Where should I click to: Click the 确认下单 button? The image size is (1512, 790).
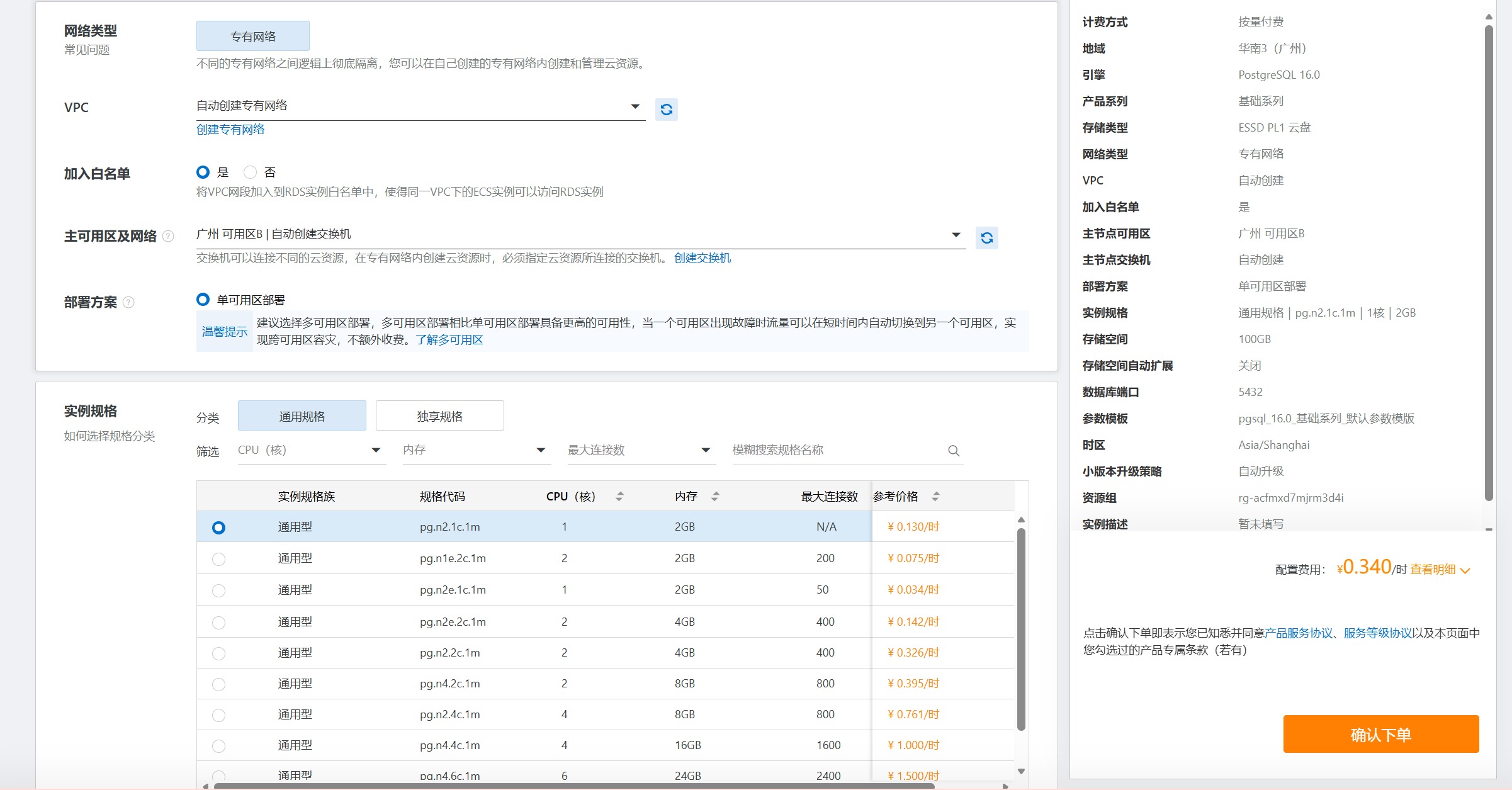(x=1380, y=734)
